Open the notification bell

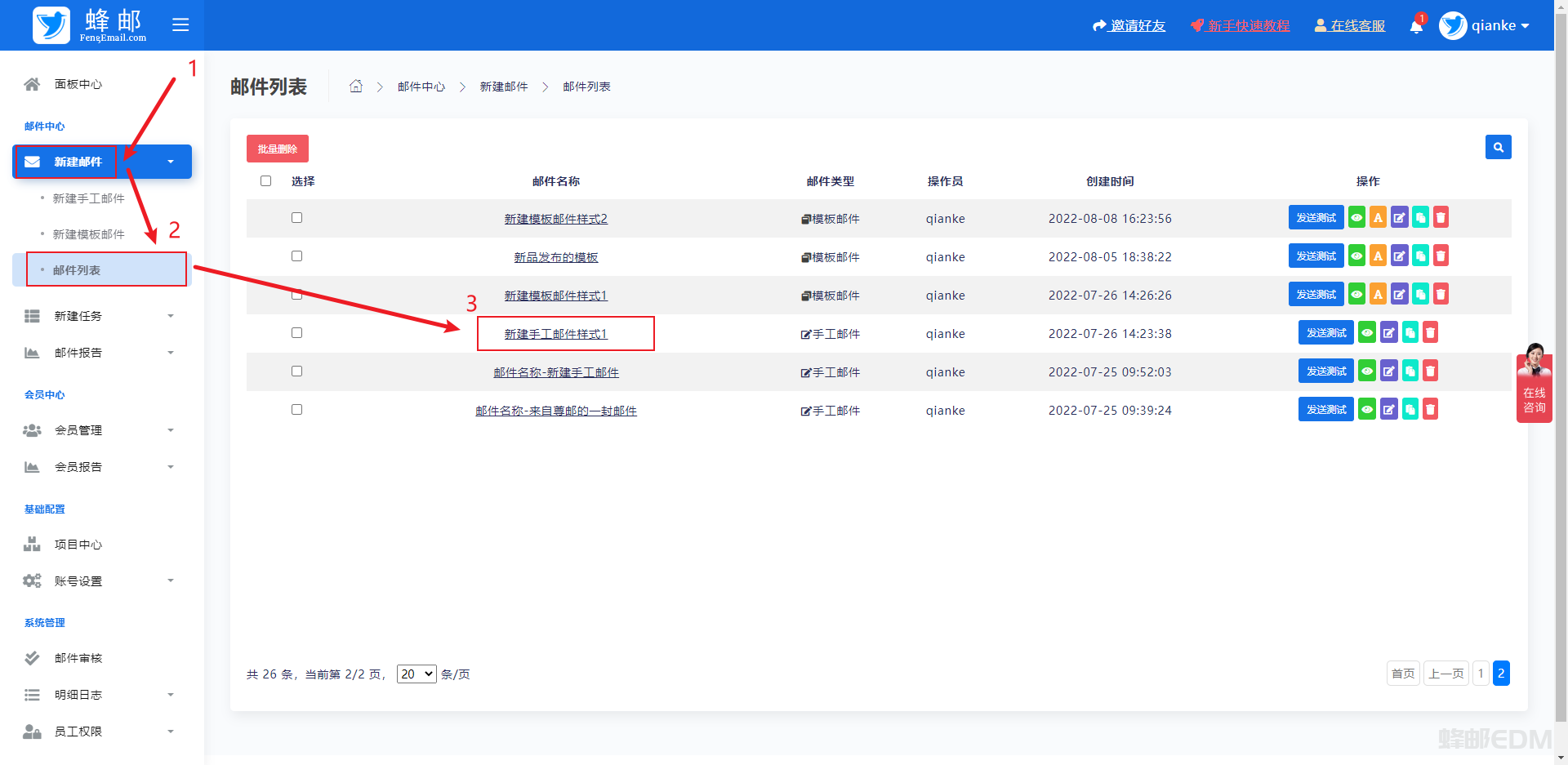tap(1416, 26)
